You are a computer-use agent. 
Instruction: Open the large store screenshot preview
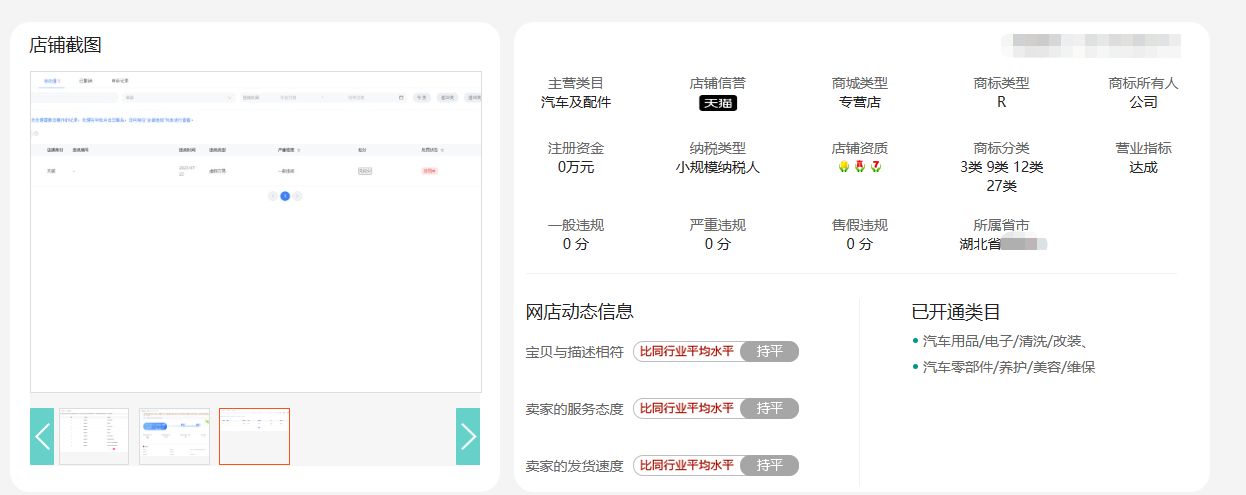[x=256, y=231]
